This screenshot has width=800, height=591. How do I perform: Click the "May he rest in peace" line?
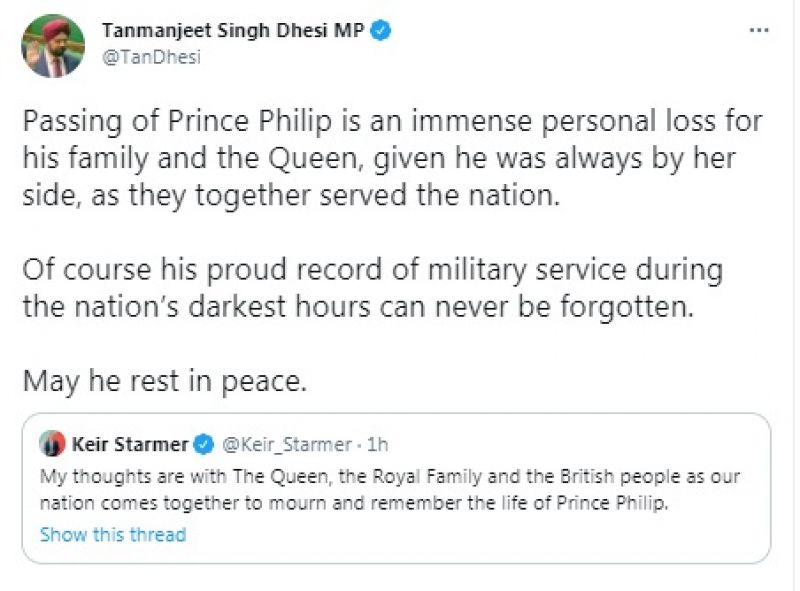click(x=162, y=380)
